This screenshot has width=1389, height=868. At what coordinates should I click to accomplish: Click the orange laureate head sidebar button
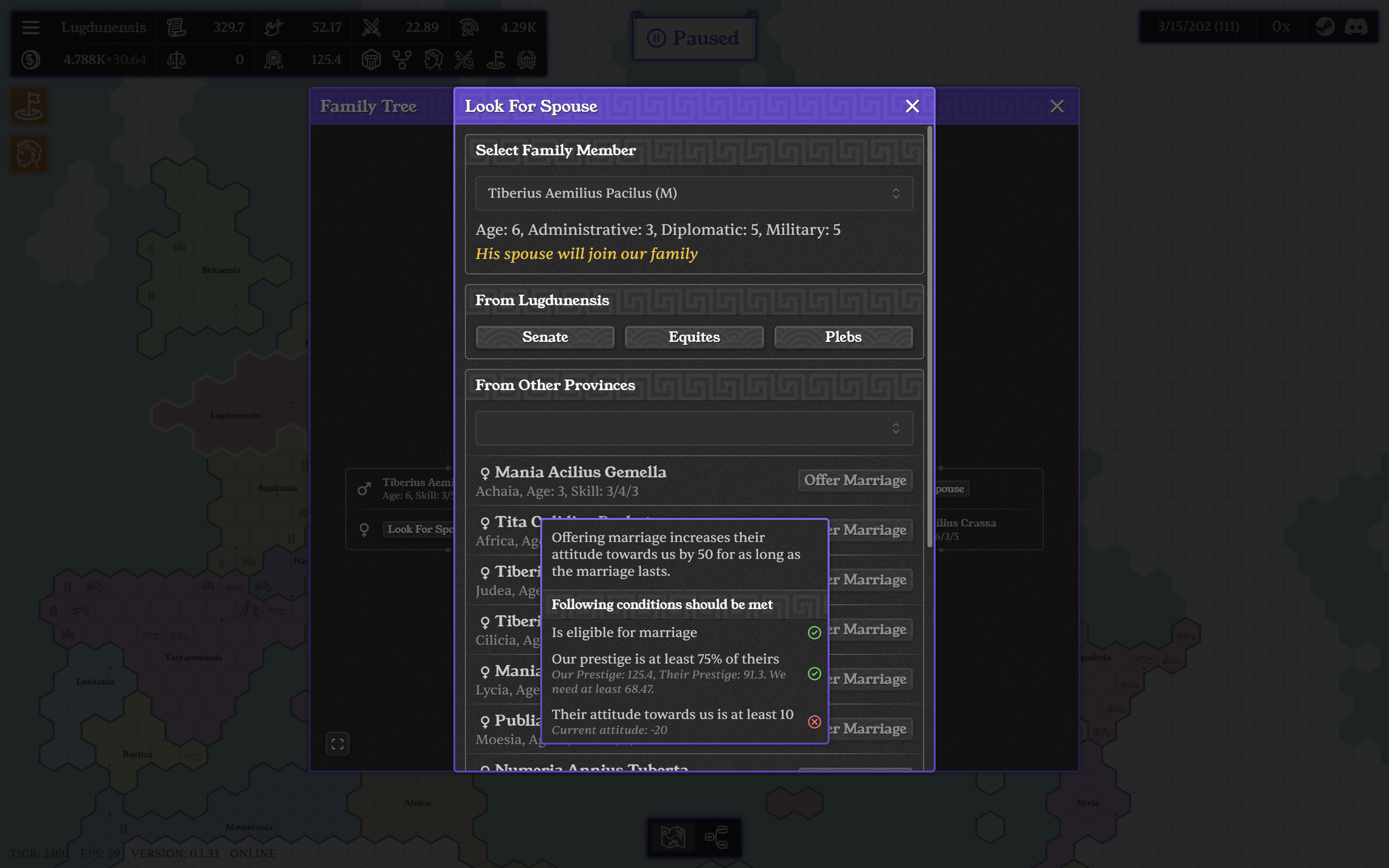click(29, 154)
